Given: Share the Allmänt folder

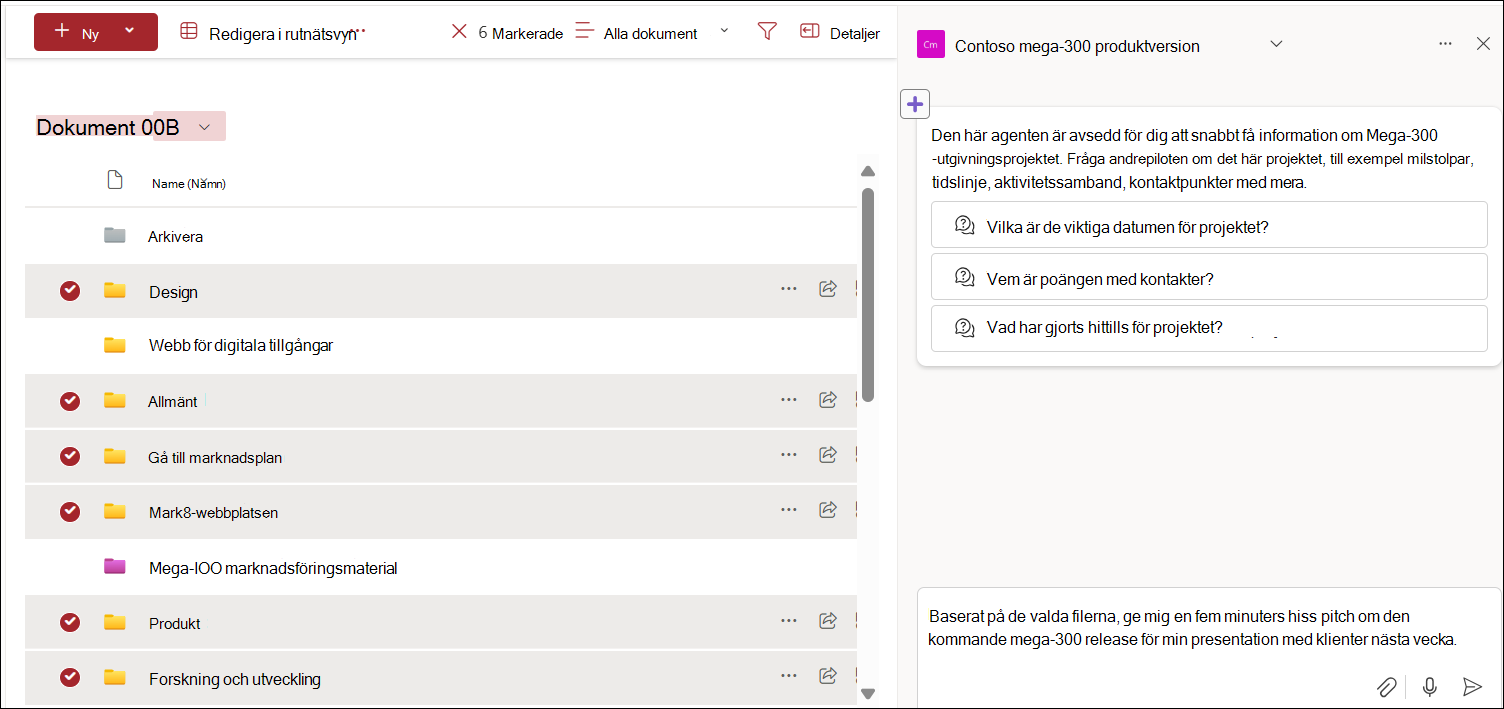Looking at the screenshot, I should click(828, 400).
